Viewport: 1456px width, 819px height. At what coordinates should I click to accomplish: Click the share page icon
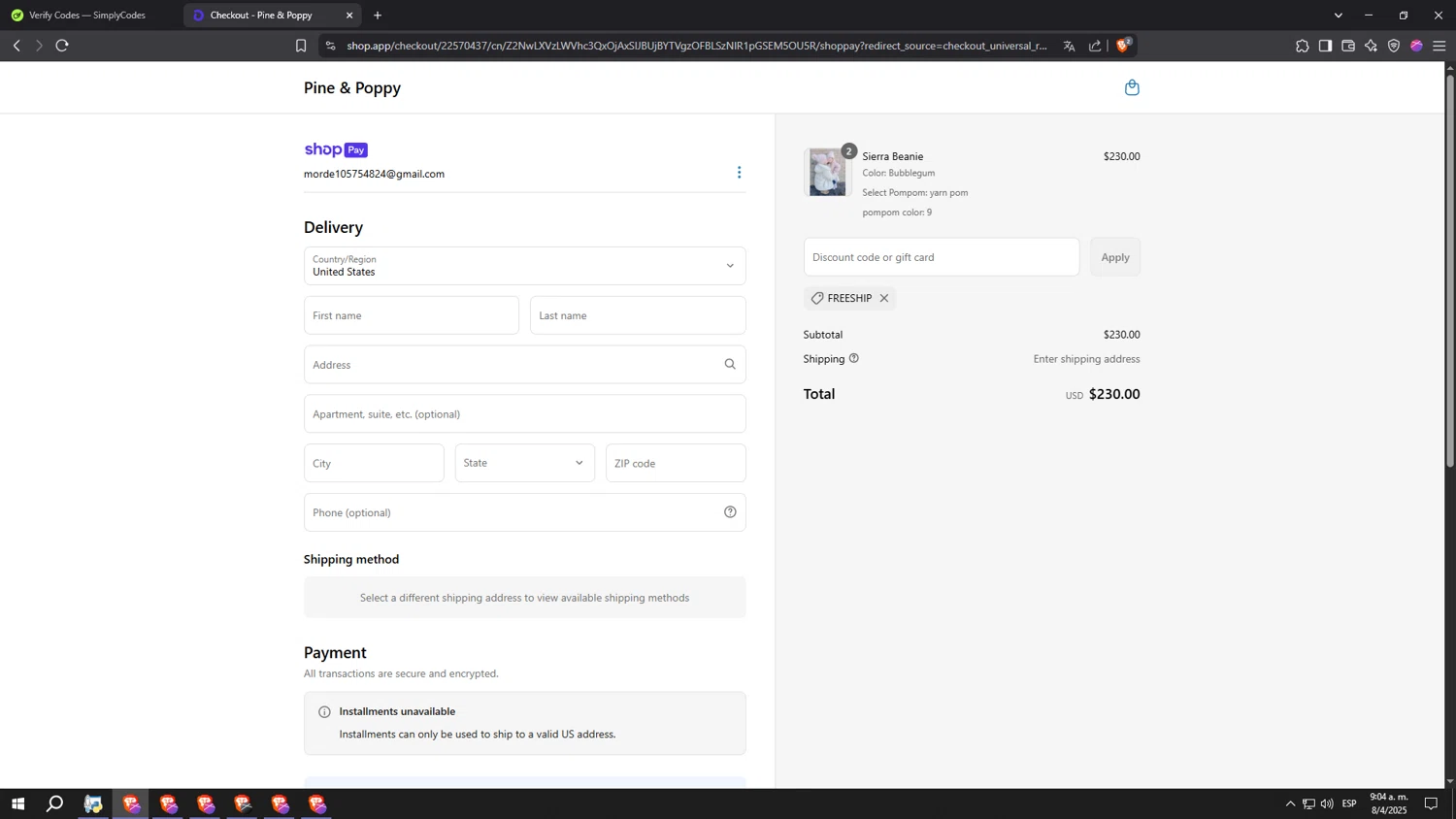pyautogui.click(x=1095, y=46)
